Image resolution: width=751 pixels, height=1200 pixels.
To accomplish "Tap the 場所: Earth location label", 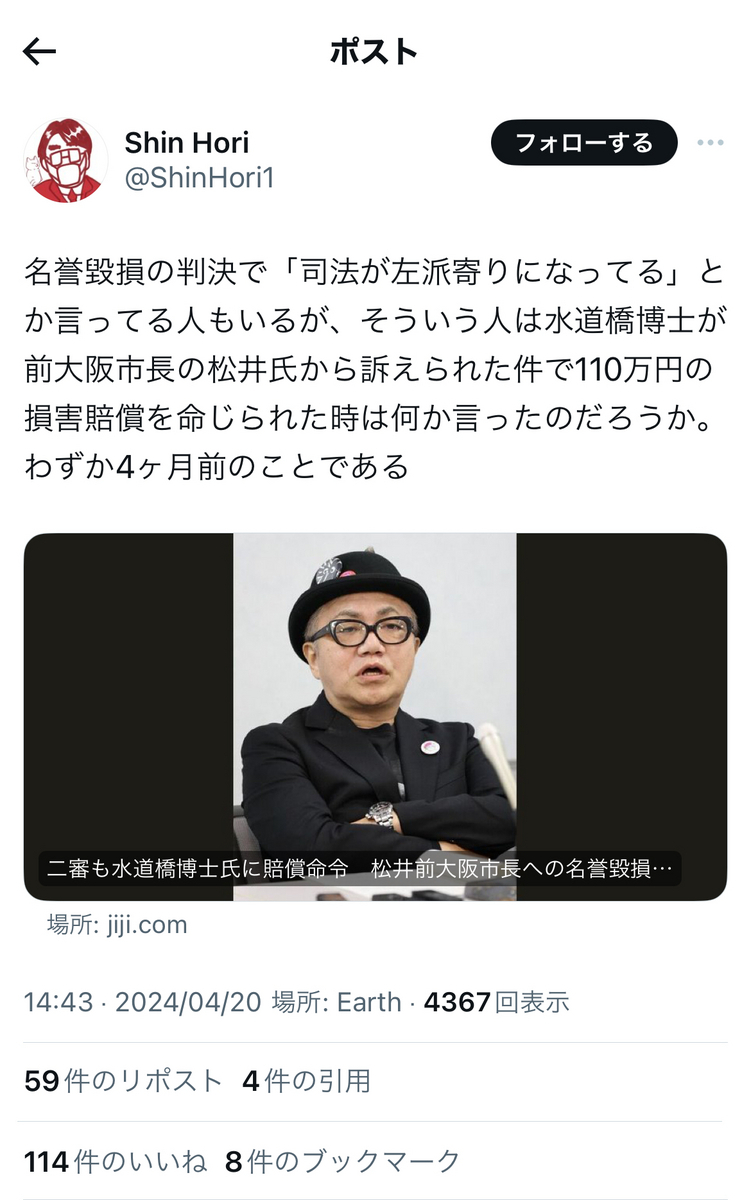I will tap(337, 1002).
